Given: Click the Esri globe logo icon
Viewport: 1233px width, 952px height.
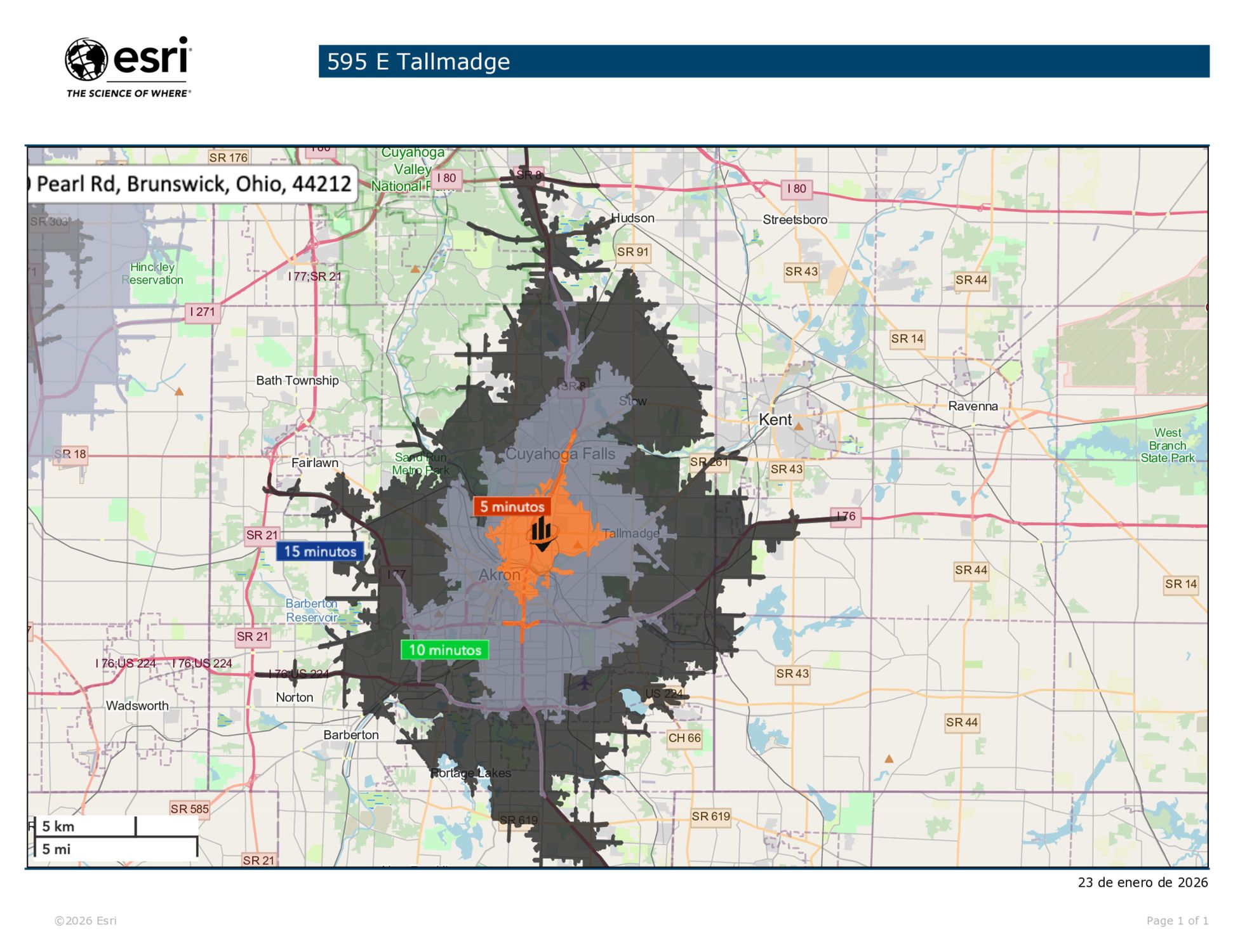Looking at the screenshot, I should pos(86,60).
